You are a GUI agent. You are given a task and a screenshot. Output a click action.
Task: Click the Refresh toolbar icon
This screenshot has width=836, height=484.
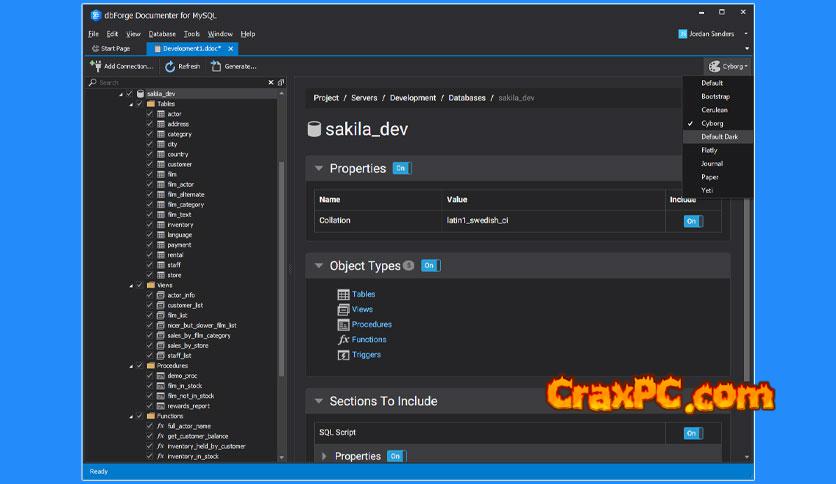[171, 66]
